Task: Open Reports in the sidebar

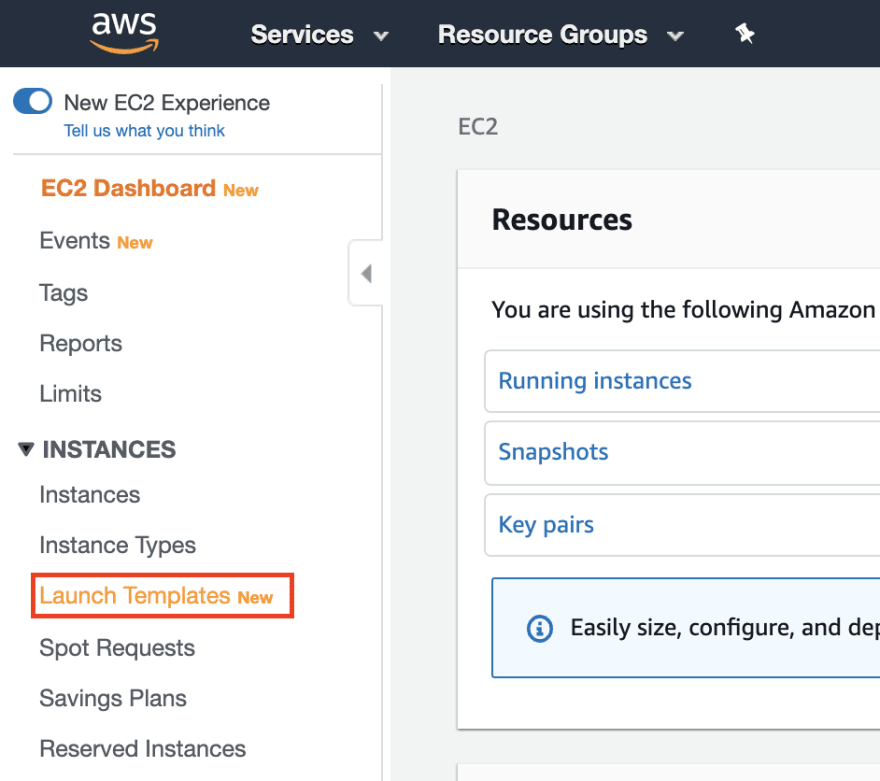Action: tap(81, 343)
